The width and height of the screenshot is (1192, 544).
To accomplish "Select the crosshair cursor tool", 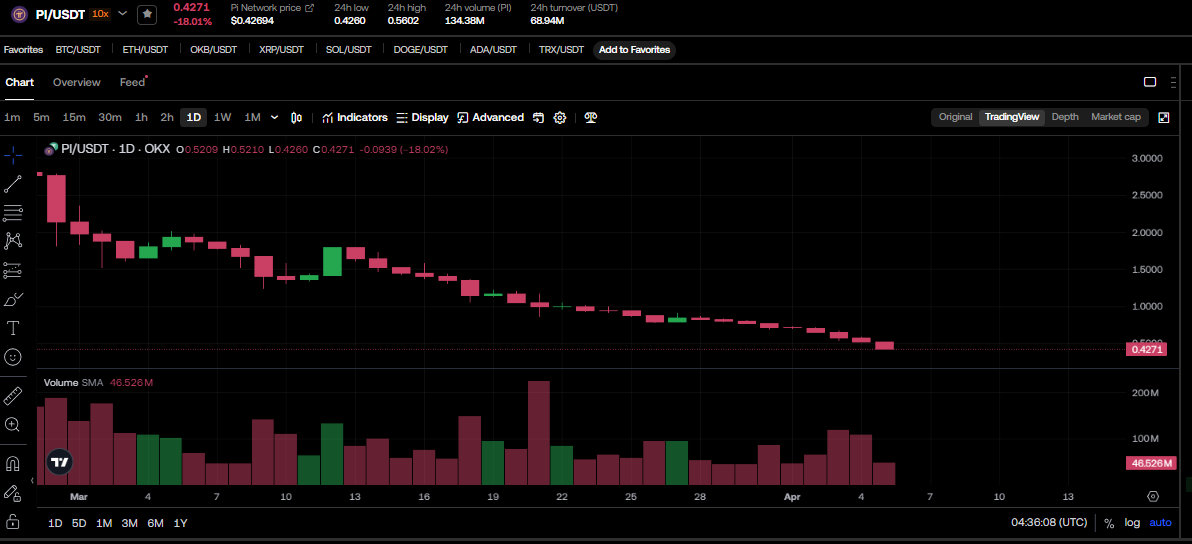I will (x=13, y=156).
